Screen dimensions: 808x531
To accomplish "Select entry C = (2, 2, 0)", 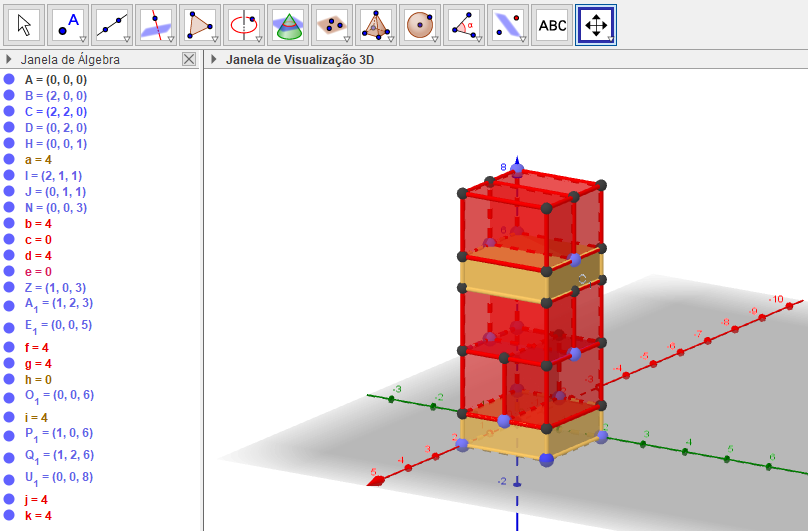I will pos(56,111).
